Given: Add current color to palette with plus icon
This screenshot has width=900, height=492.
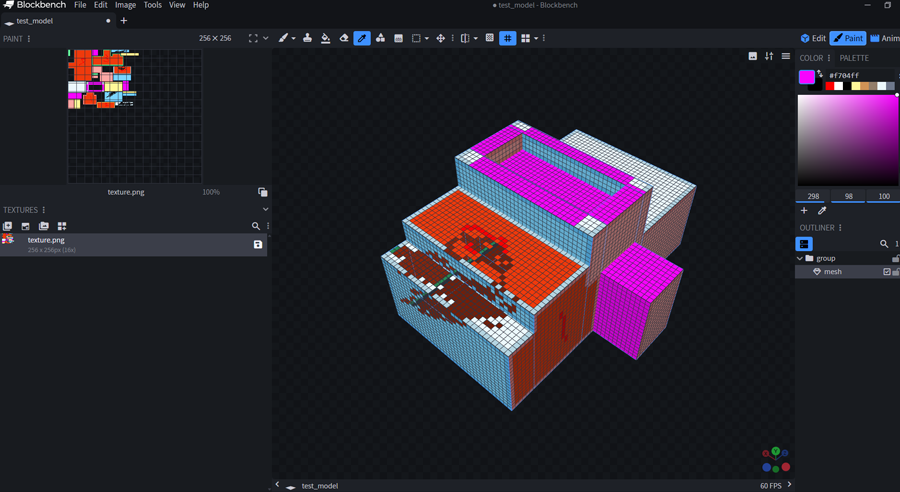Looking at the screenshot, I should (804, 211).
